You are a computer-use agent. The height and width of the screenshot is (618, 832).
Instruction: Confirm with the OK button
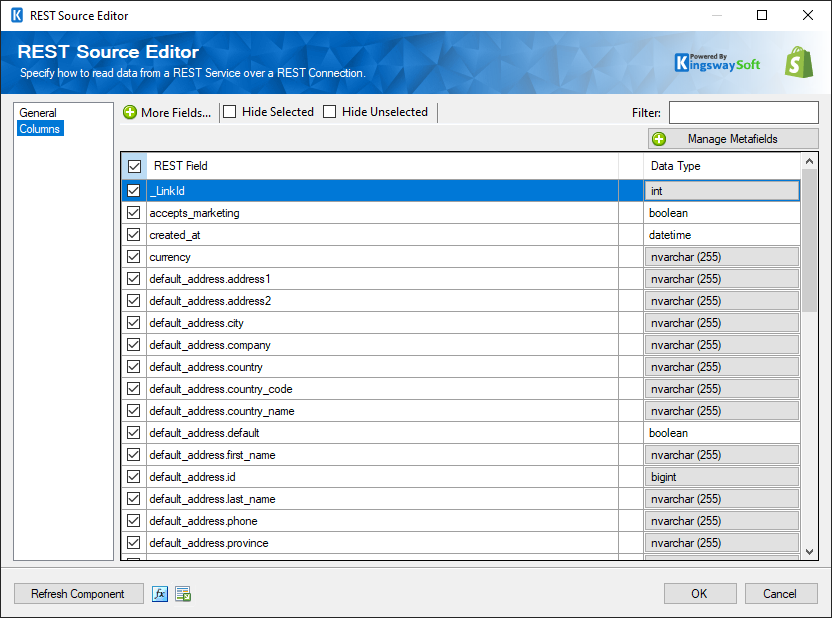pyautogui.click(x=700, y=594)
